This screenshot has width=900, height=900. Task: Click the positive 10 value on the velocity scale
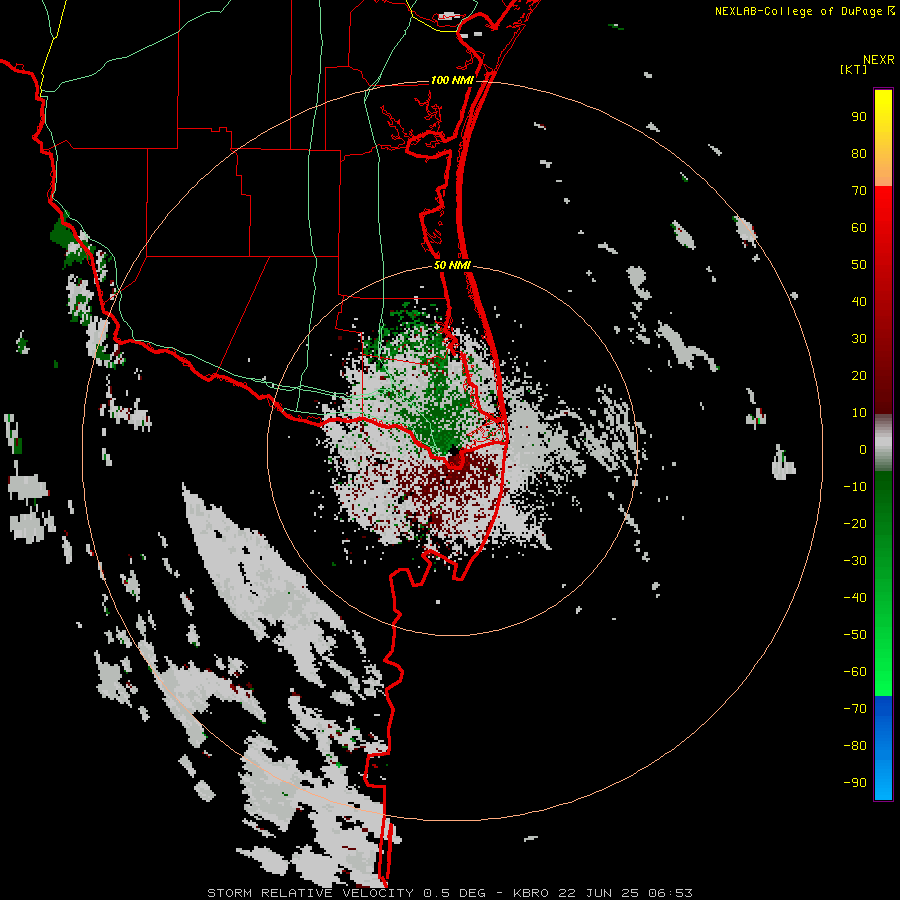point(859,413)
